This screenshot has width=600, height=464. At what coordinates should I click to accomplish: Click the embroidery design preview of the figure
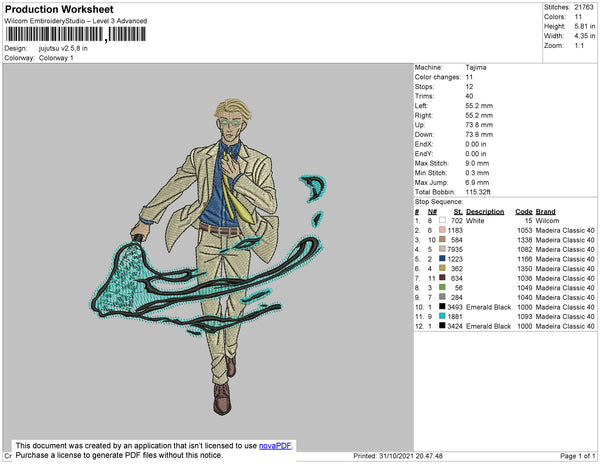[x=208, y=257]
